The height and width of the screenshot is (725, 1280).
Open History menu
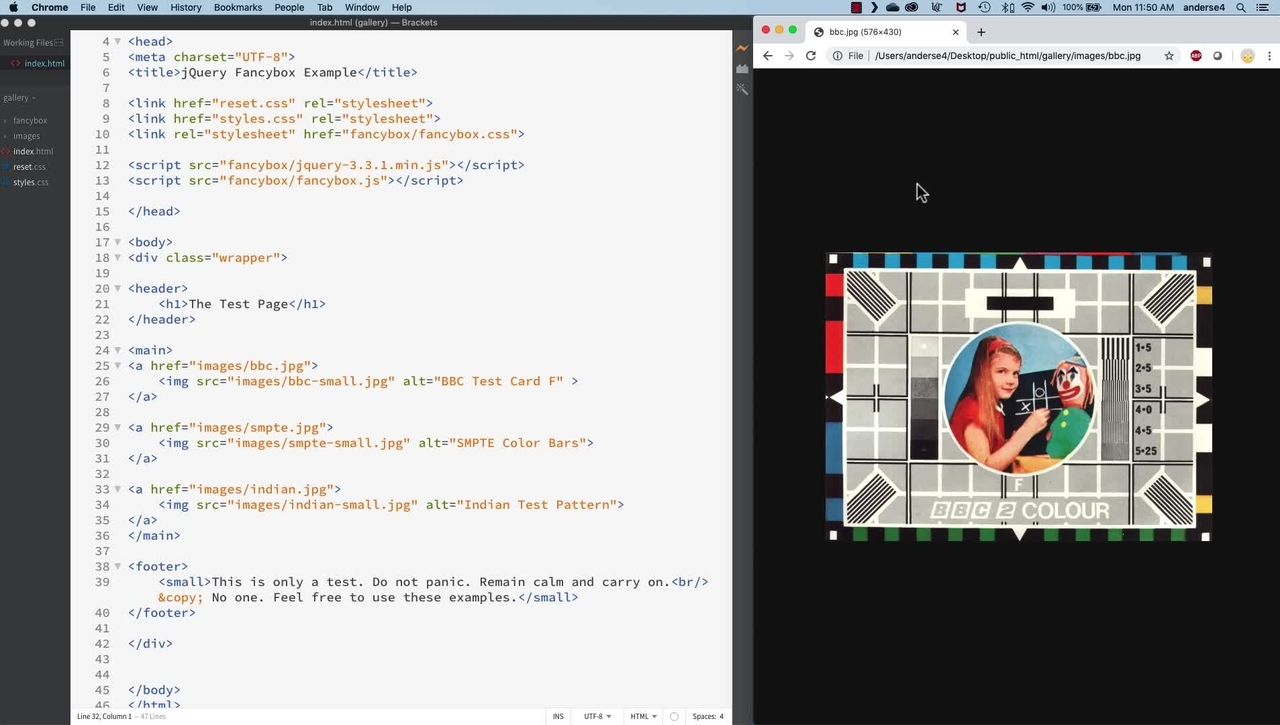(186, 7)
